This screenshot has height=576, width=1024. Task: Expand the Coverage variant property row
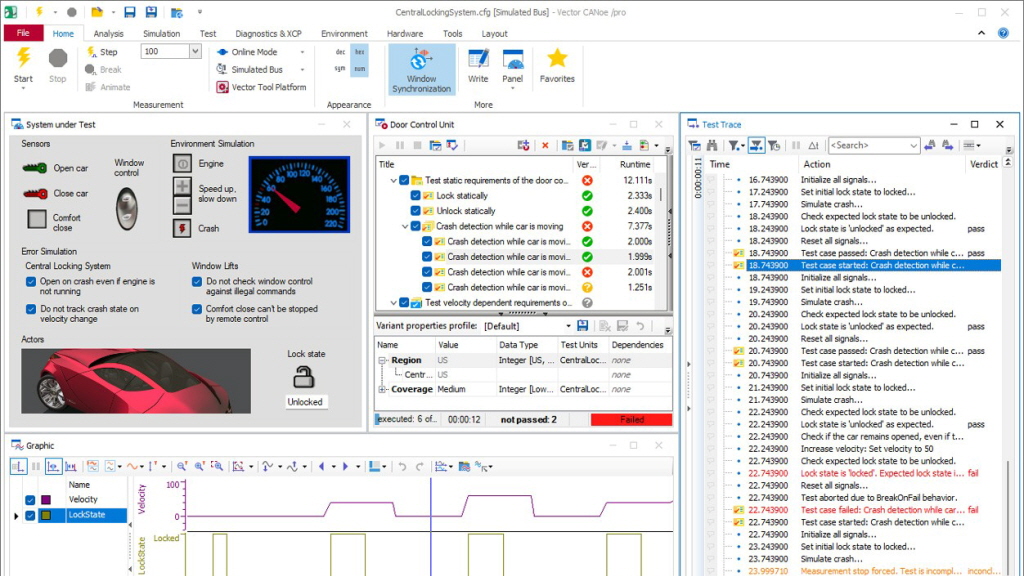(382, 389)
